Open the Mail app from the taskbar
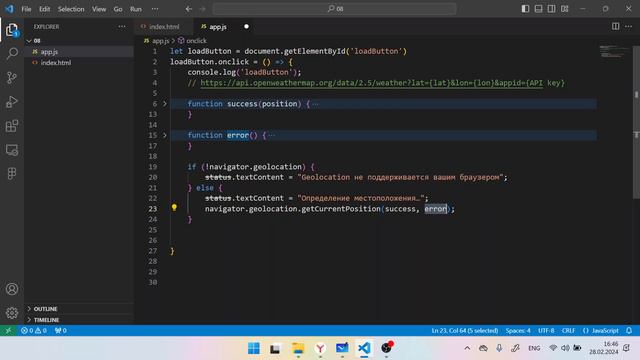This screenshot has height=360, width=640. 342,348
